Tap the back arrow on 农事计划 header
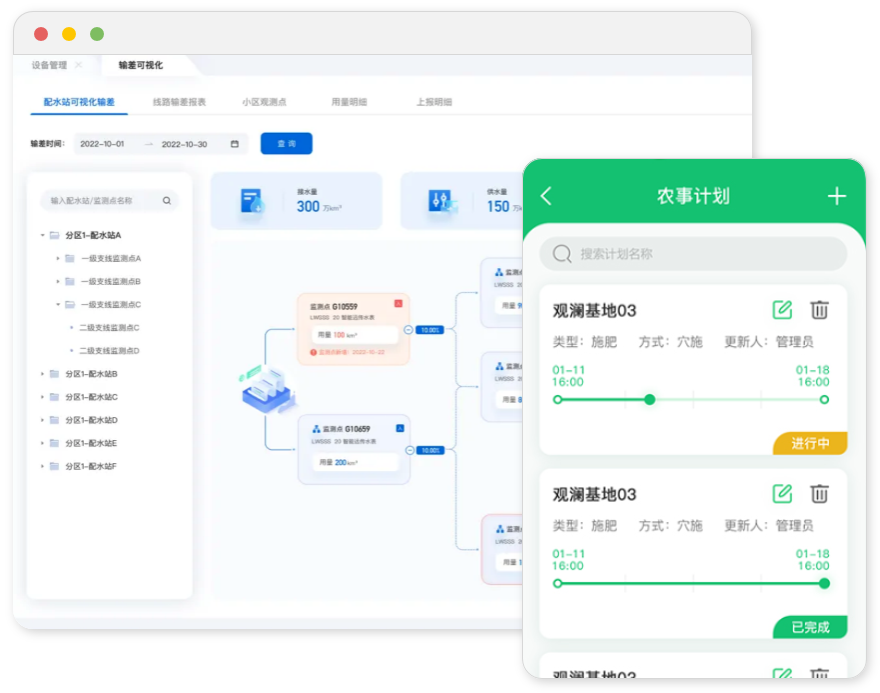This screenshot has height=693, width=880. [x=545, y=196]
